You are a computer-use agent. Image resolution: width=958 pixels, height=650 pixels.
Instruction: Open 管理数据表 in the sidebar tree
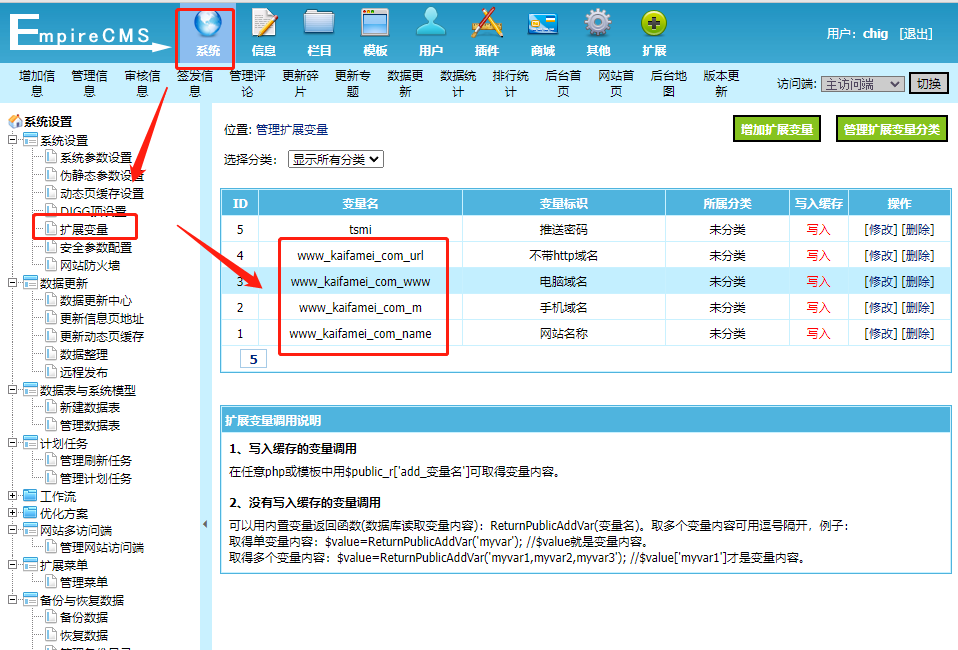[89, 425]
